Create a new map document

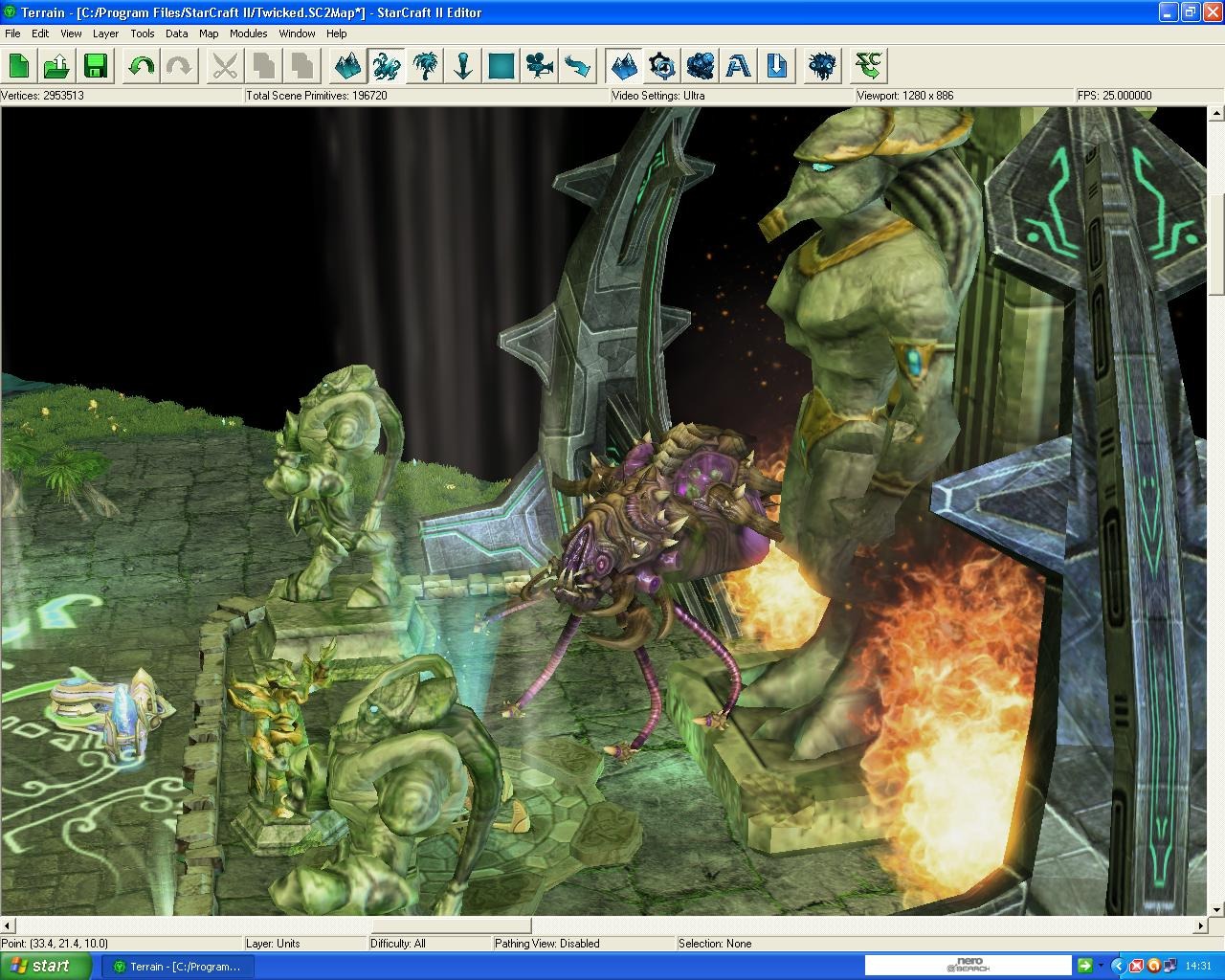point(19,66)
